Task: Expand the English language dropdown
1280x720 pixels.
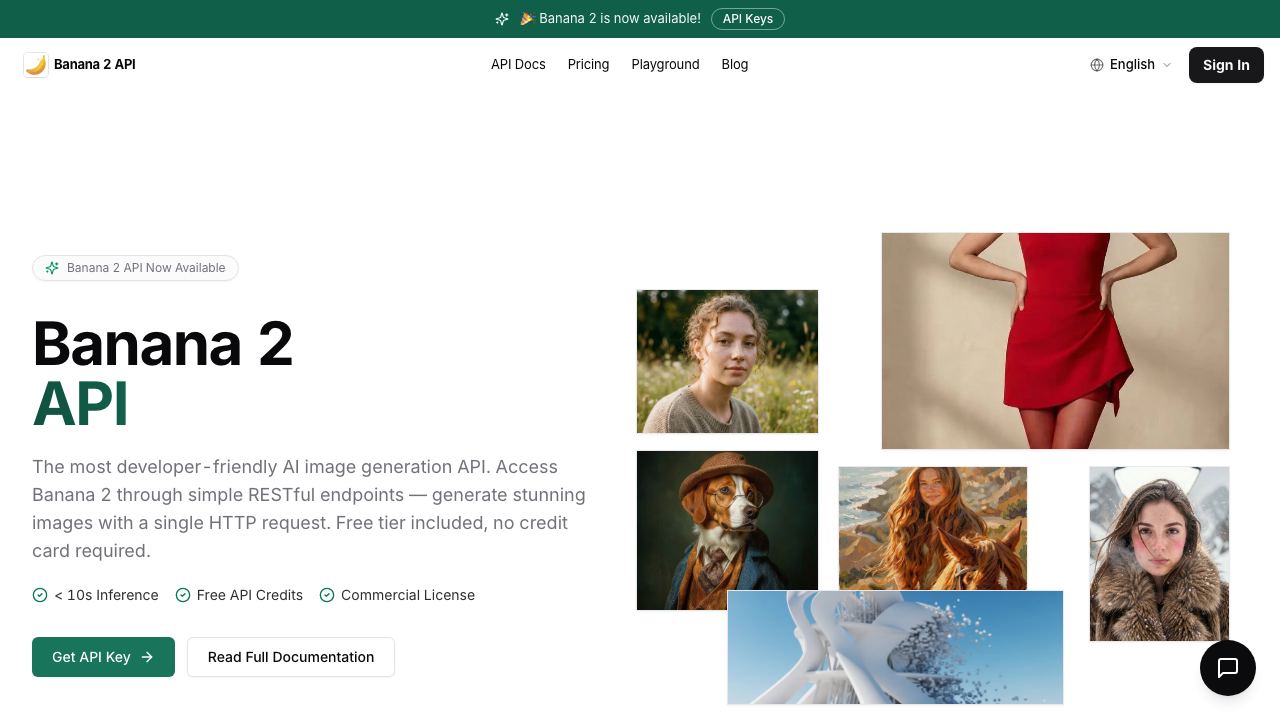Action: point(1131,65)
